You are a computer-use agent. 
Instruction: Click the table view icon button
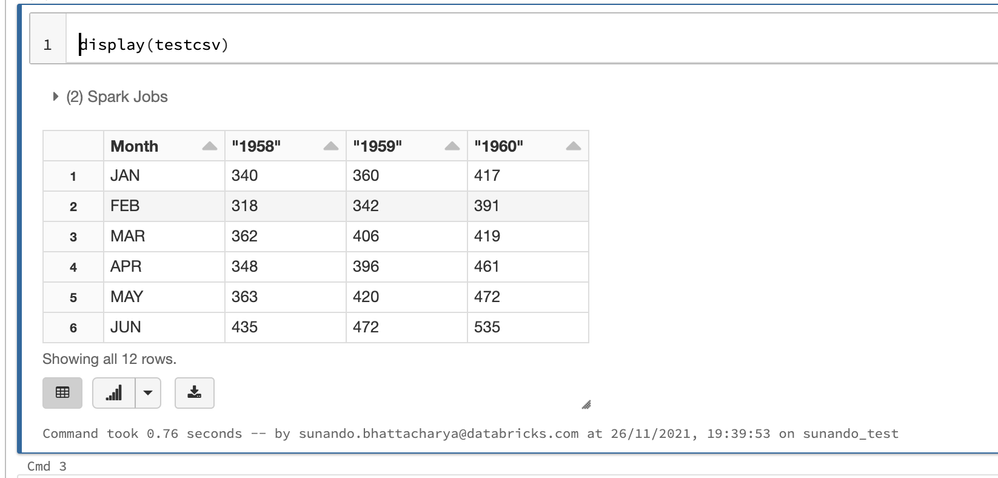[x=62, y=393]
